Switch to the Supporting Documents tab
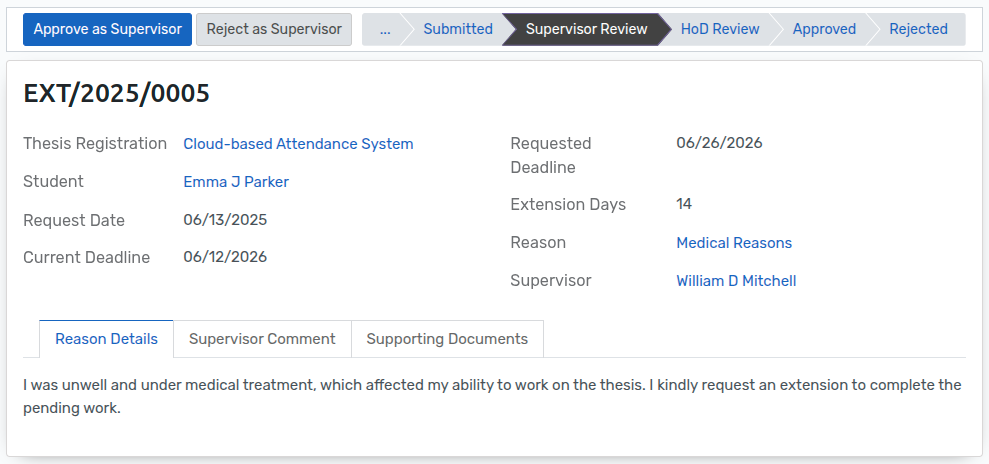Viewport: 989px width, 464px height. tap(447, 339)
